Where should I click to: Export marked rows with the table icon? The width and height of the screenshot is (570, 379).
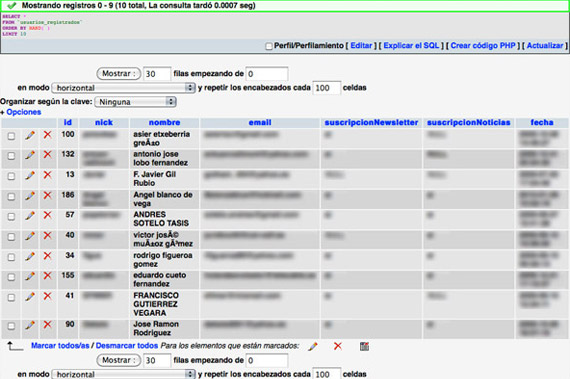(364, 346)
